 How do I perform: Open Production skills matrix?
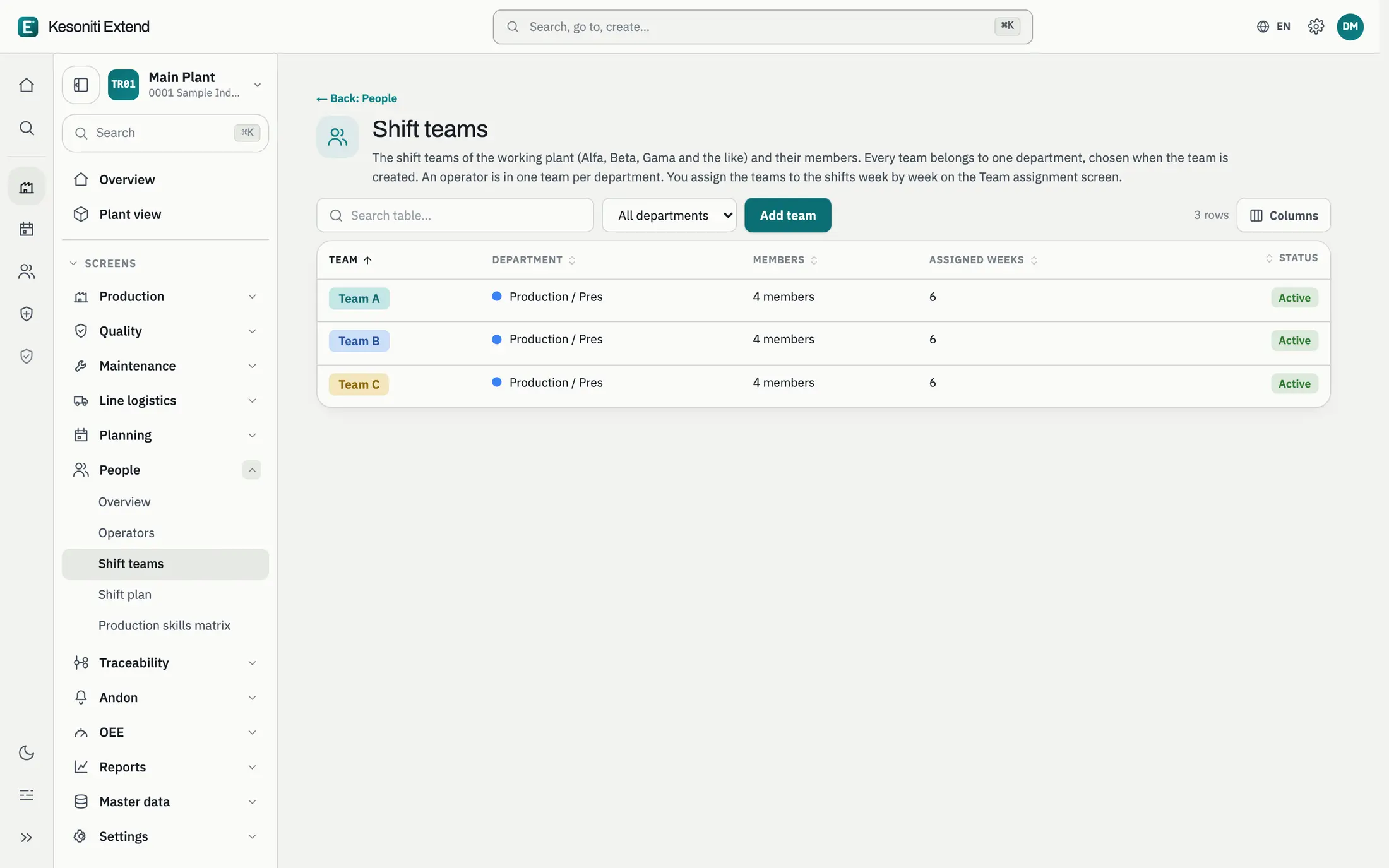pos(165,625)
